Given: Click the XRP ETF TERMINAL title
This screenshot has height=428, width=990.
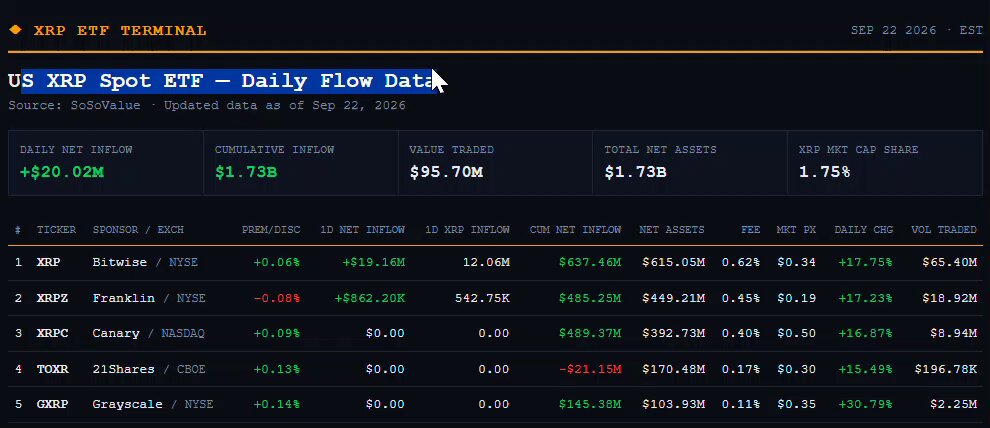Looking at the screenshot, I should click(120, 30).
